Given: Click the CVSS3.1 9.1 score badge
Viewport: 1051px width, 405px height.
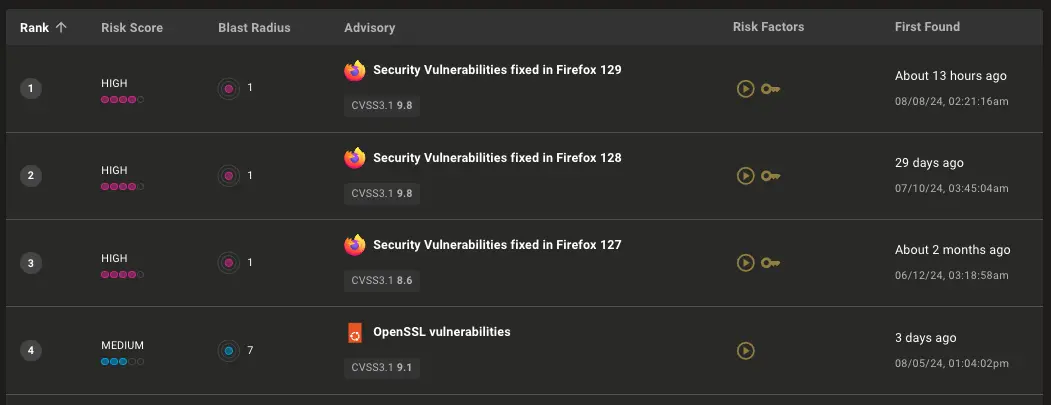Looking at the screenshot, I should click(382, 367).
